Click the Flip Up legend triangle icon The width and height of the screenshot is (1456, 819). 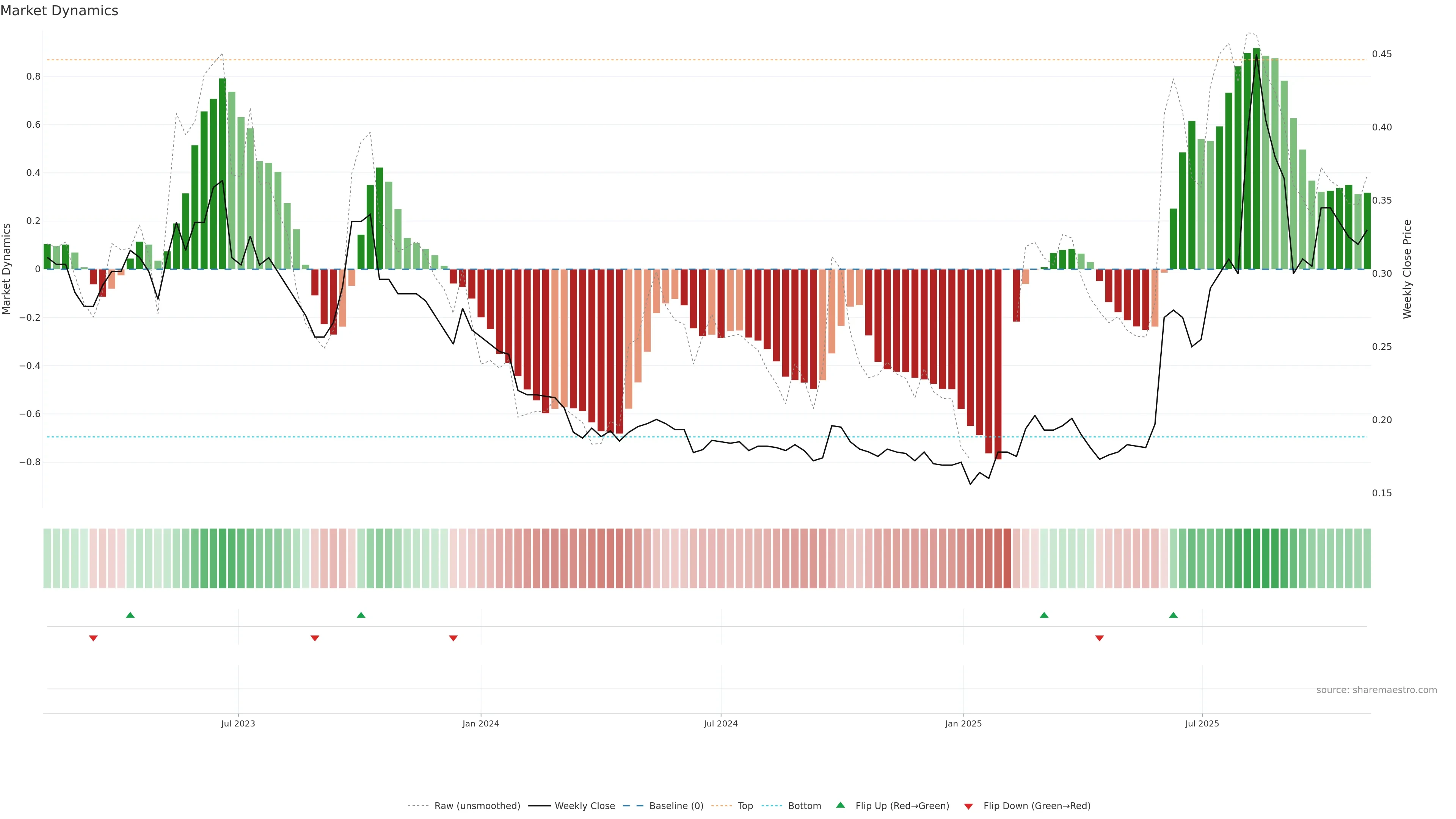(x=840, y=805)
